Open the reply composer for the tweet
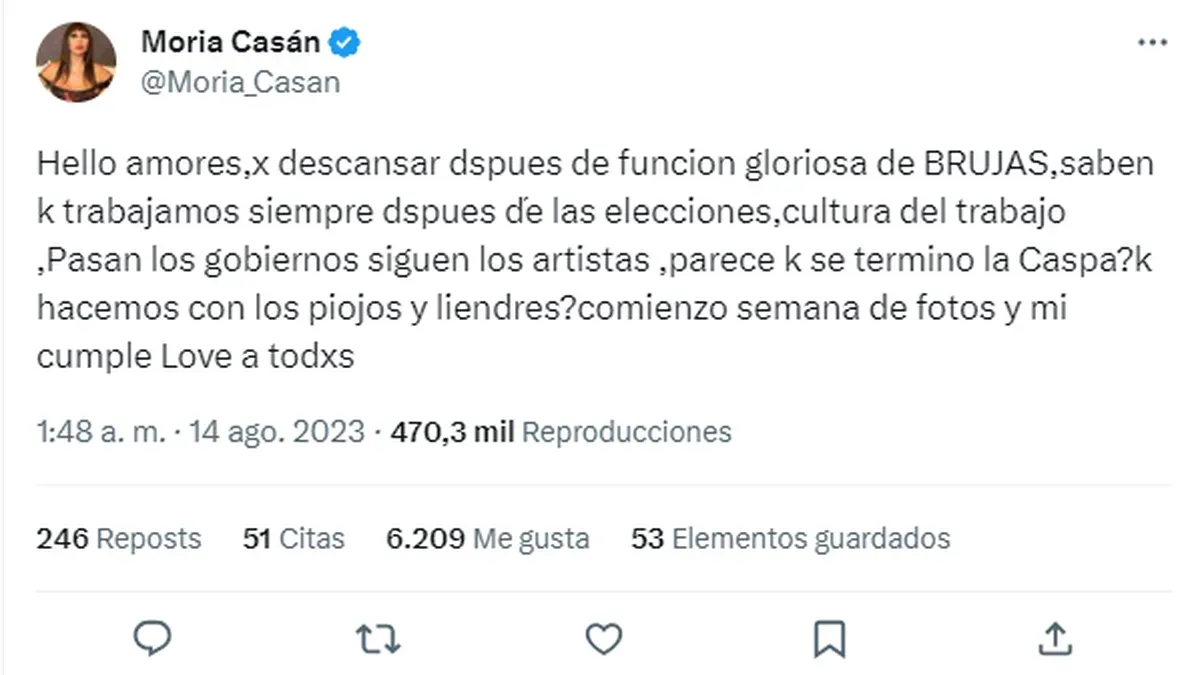This screenshot has width=1200, height=675. 153,637
